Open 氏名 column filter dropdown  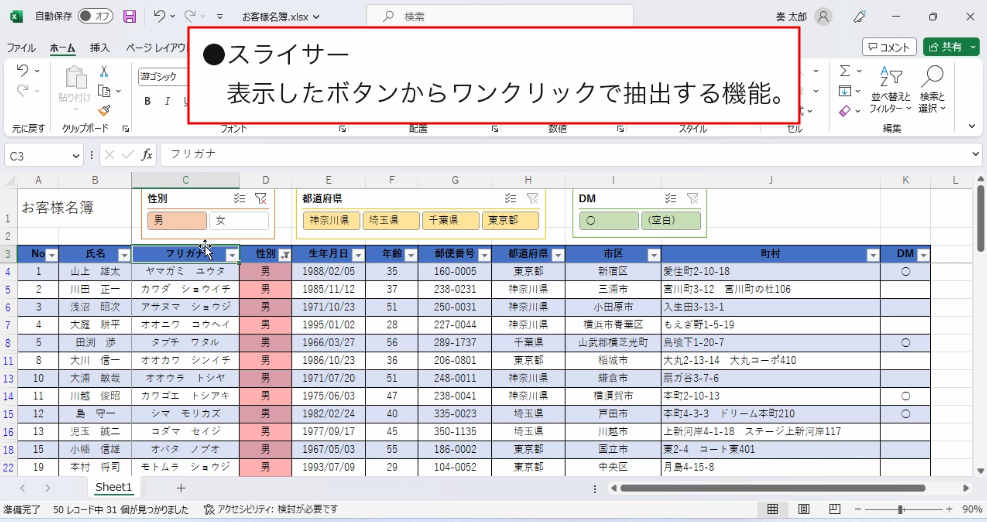coord(124,255)
